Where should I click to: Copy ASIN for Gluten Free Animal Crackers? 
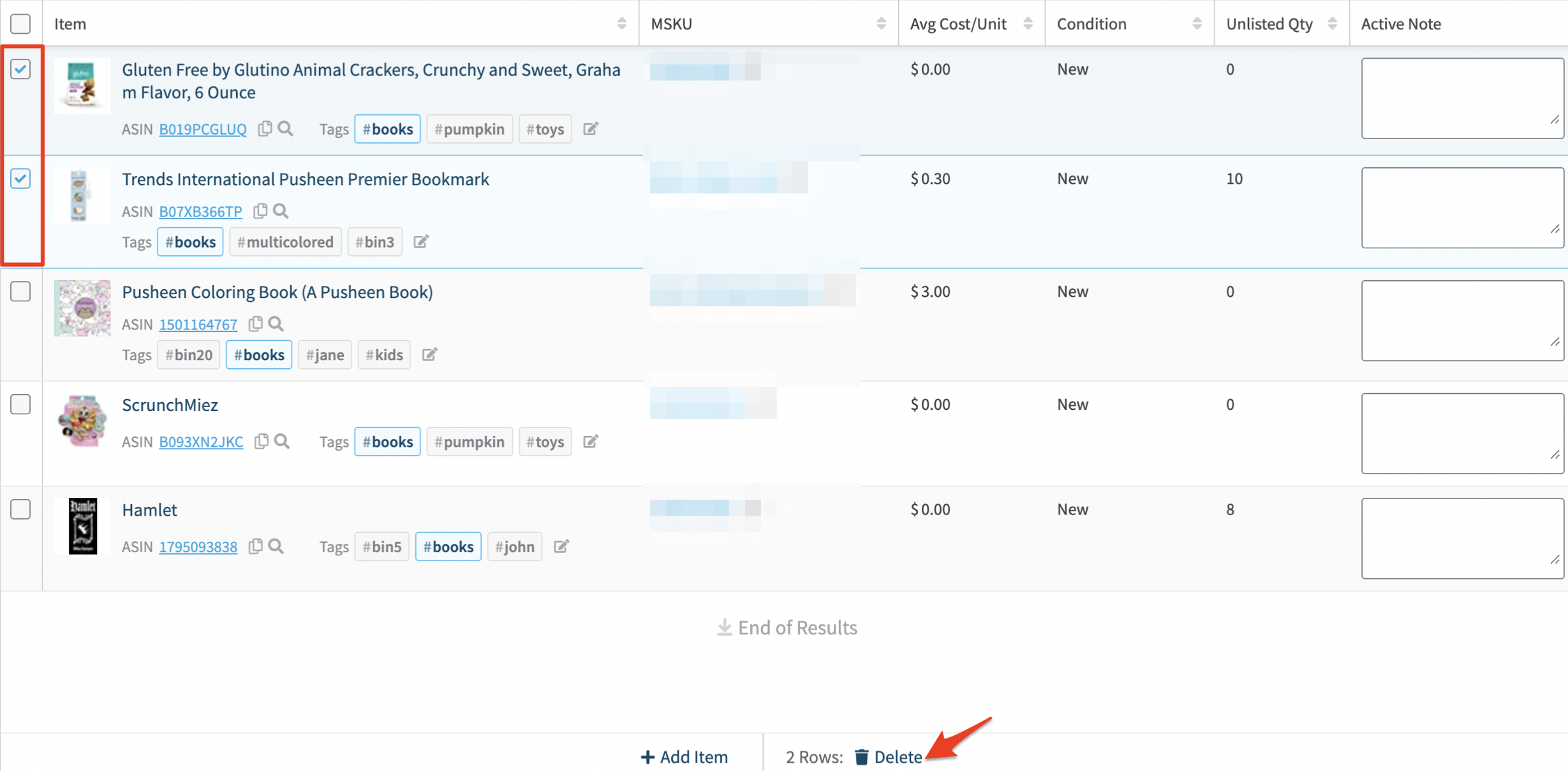click(265, 129)
